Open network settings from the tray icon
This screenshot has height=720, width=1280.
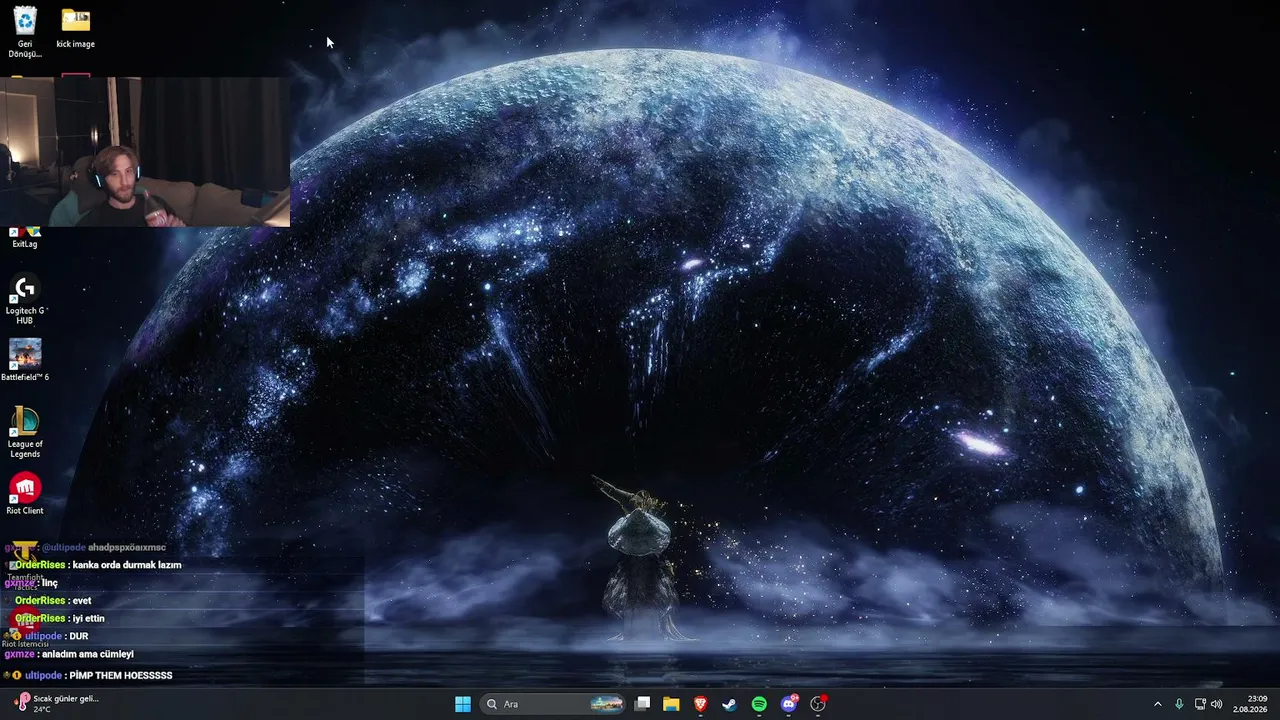(x=1200, y=704)
